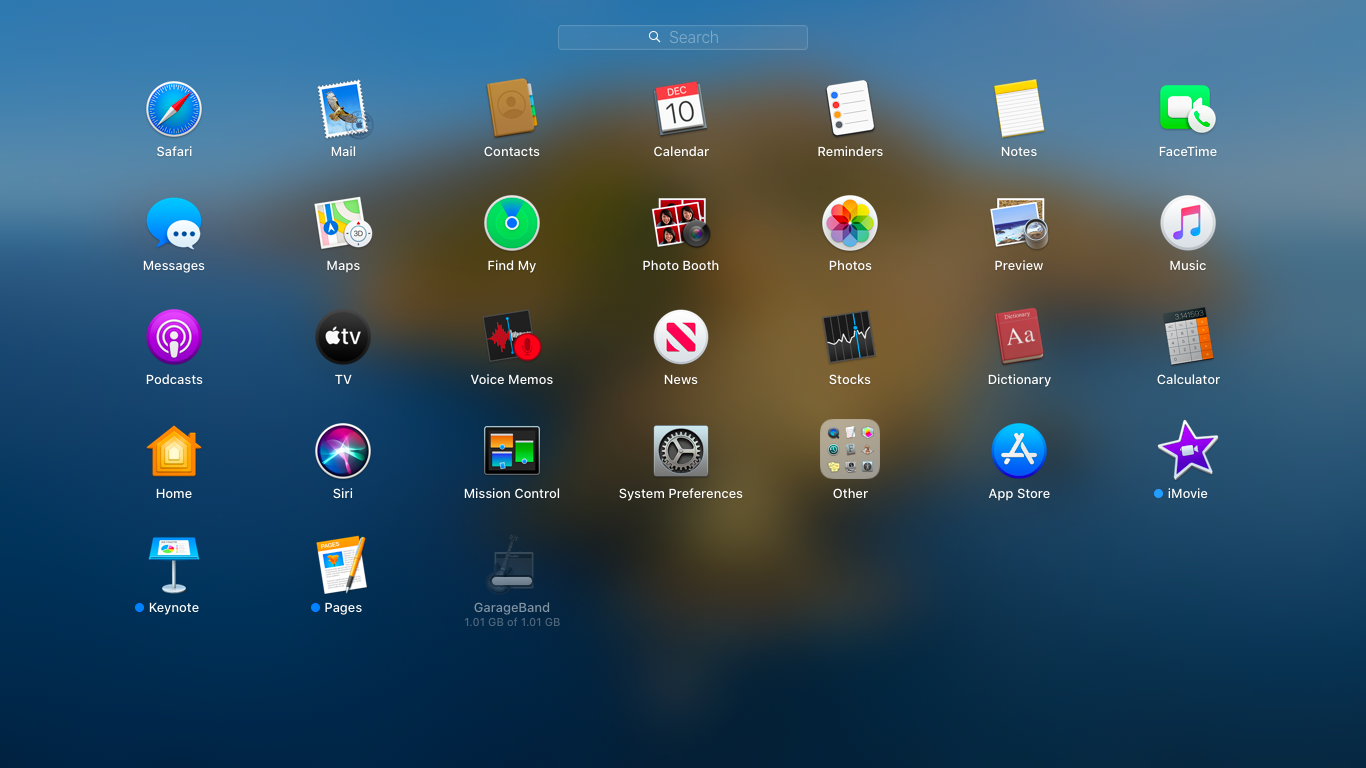Click the downloading GarageBand icon
This screenshot has width=1366, height=768.
(512, 565)
